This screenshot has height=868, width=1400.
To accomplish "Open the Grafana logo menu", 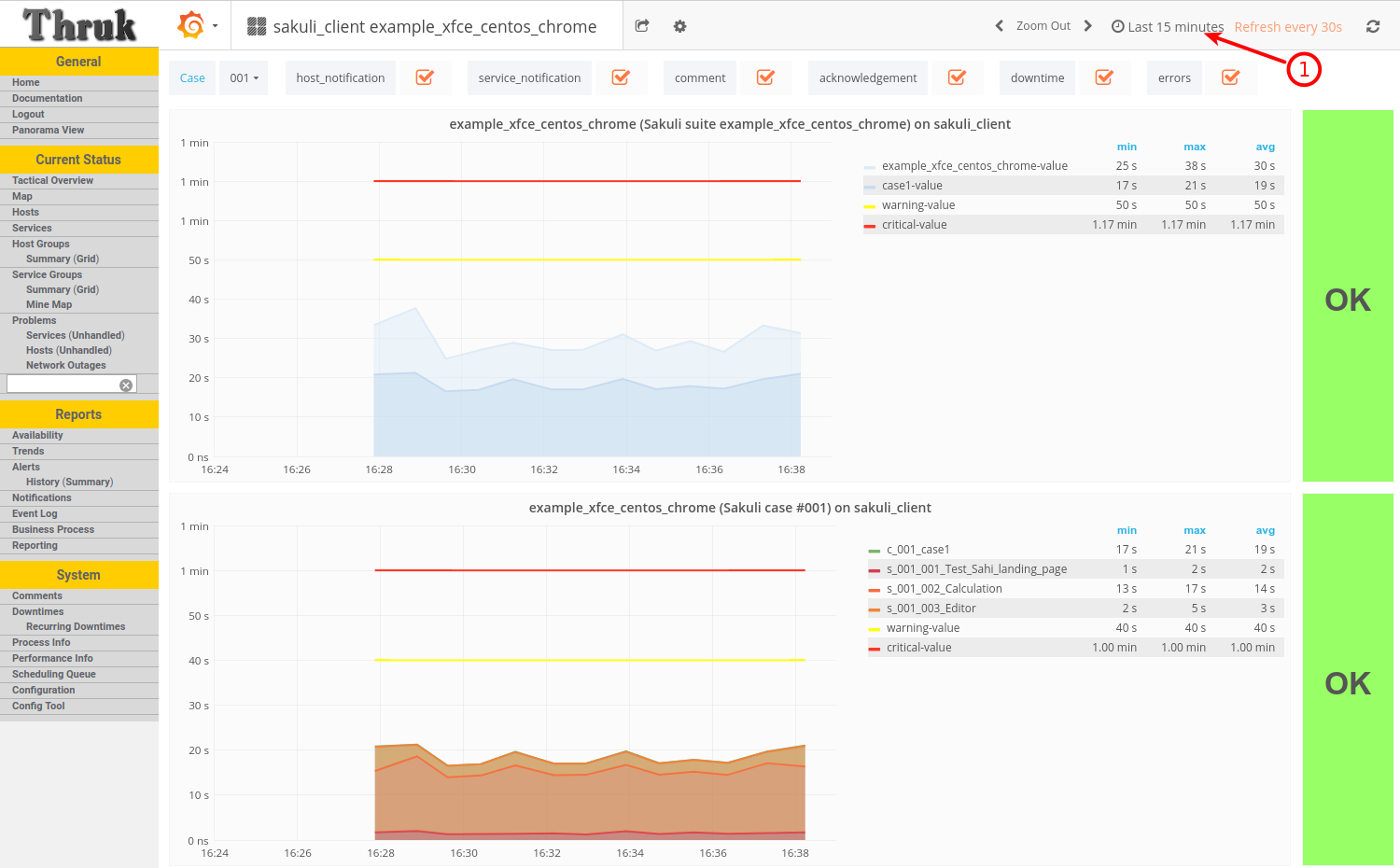I will [196, 26].
